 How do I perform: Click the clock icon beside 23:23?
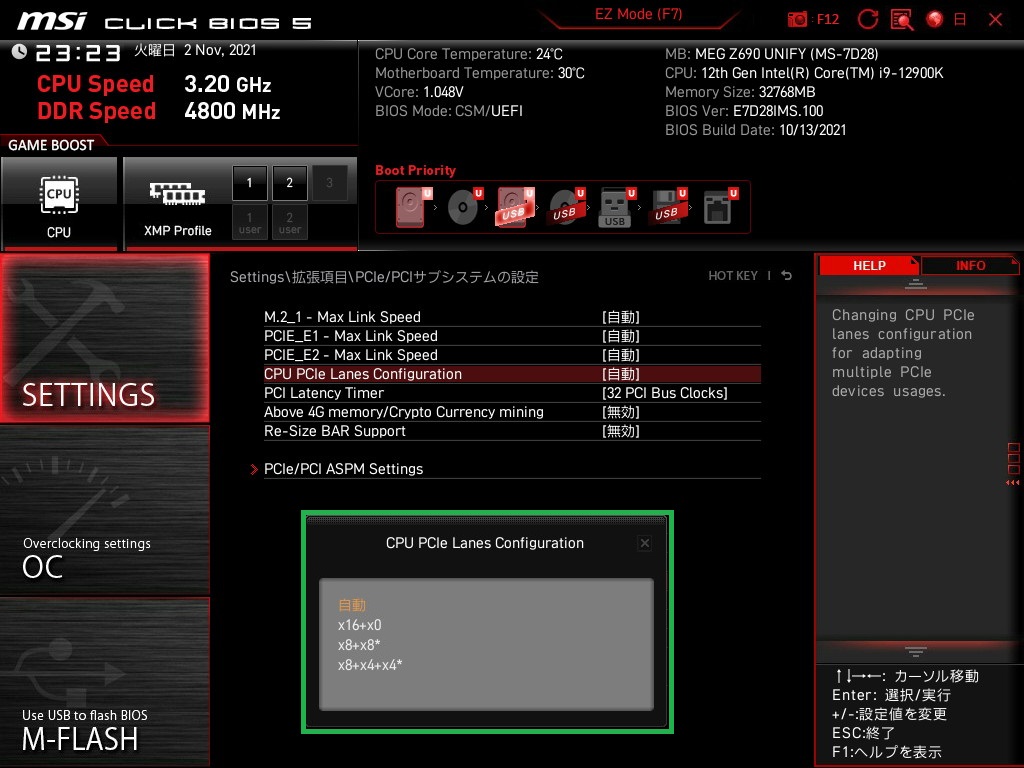pos(19,52)
